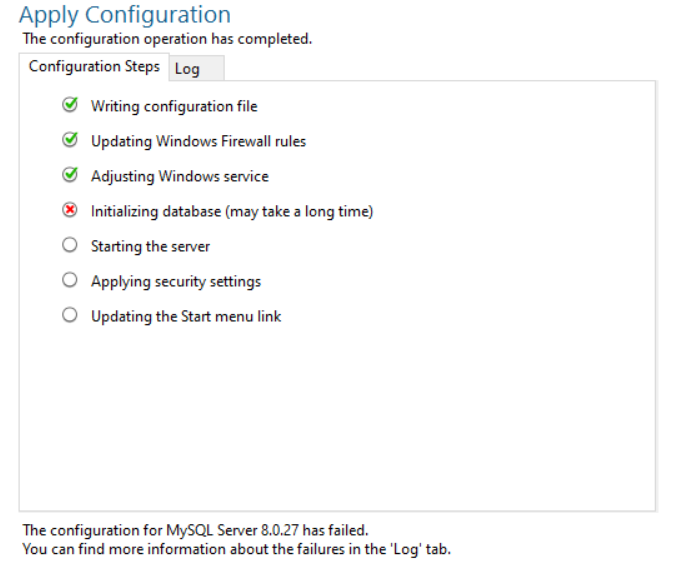Image resolution: width=675 pixels, height=584 pixels.
Task: Select the Writing configuration file step text
Action: click(174, 106)
